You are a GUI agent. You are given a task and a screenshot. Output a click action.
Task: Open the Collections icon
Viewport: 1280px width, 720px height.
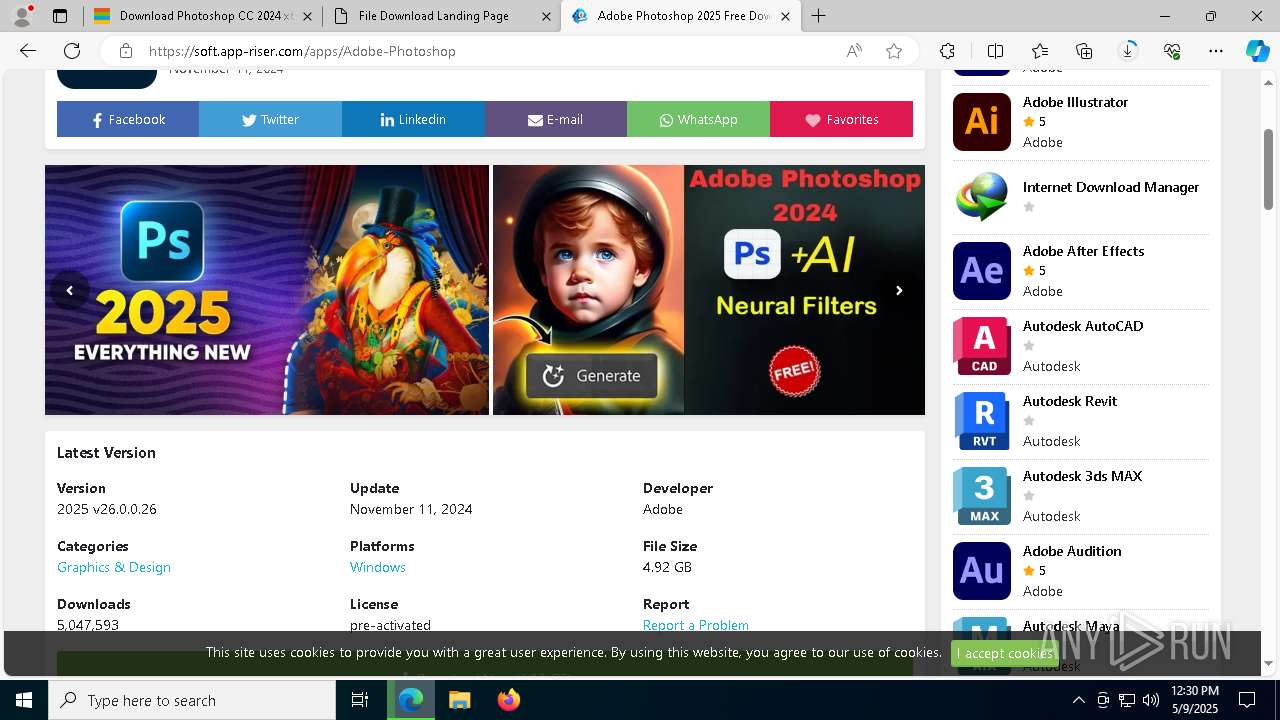(x=1084, y=51)
